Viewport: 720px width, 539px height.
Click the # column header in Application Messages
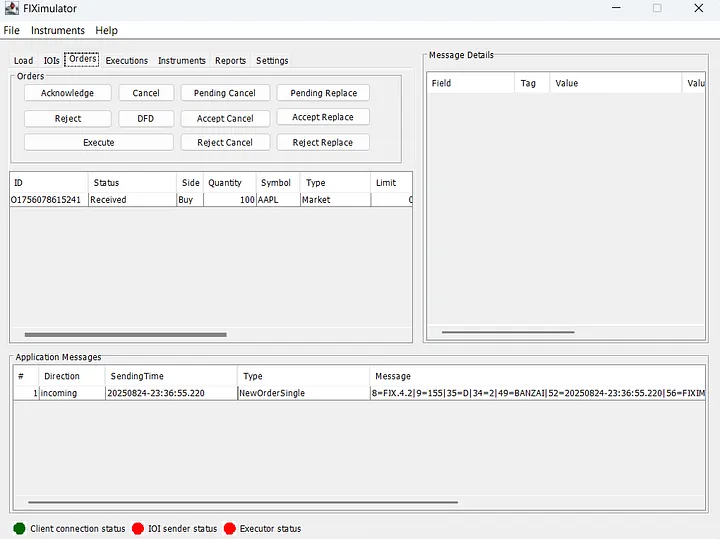pyautogui.click(x=26, y=376)
